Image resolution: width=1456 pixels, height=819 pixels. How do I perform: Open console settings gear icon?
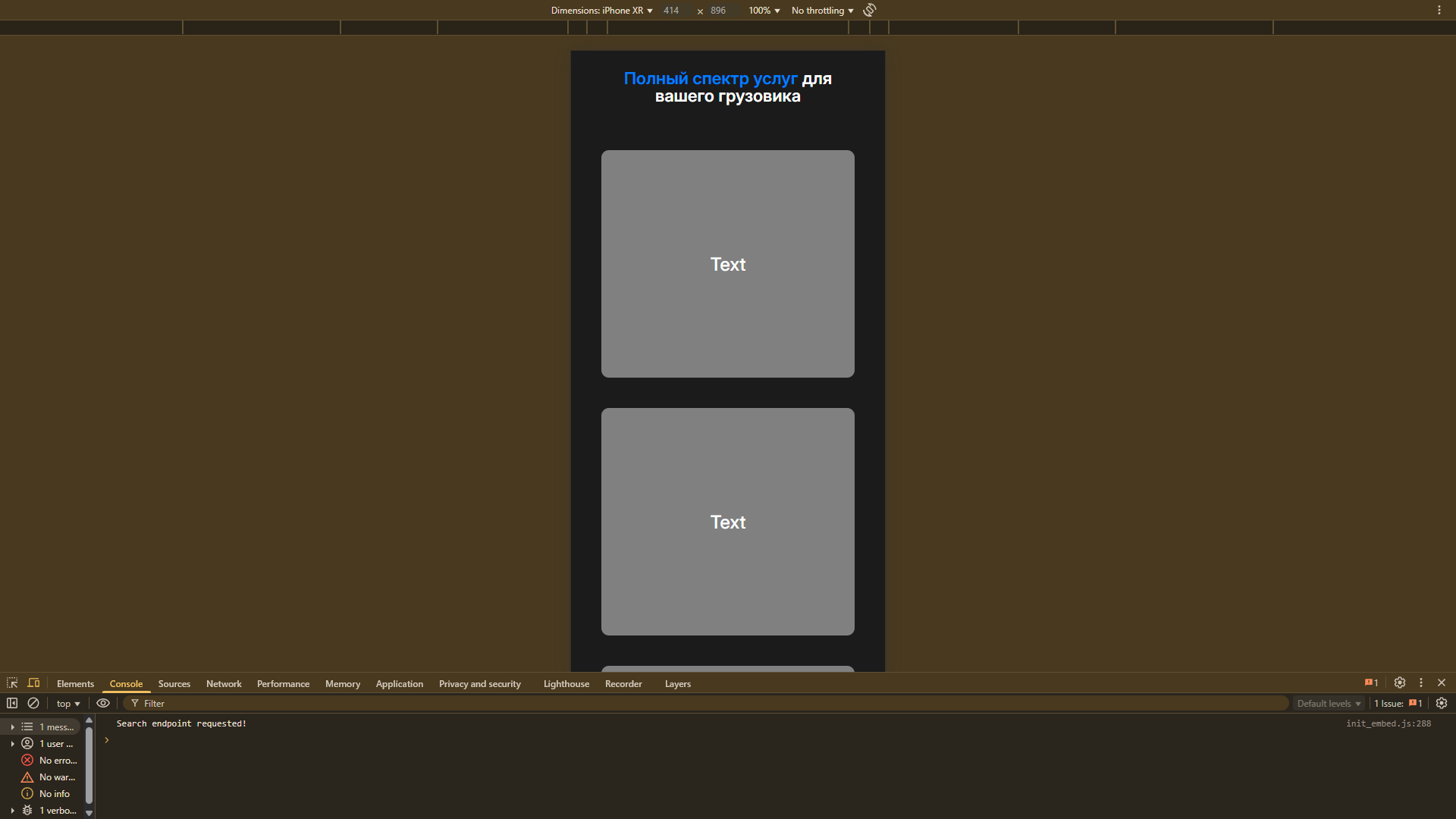(1442, 704)
